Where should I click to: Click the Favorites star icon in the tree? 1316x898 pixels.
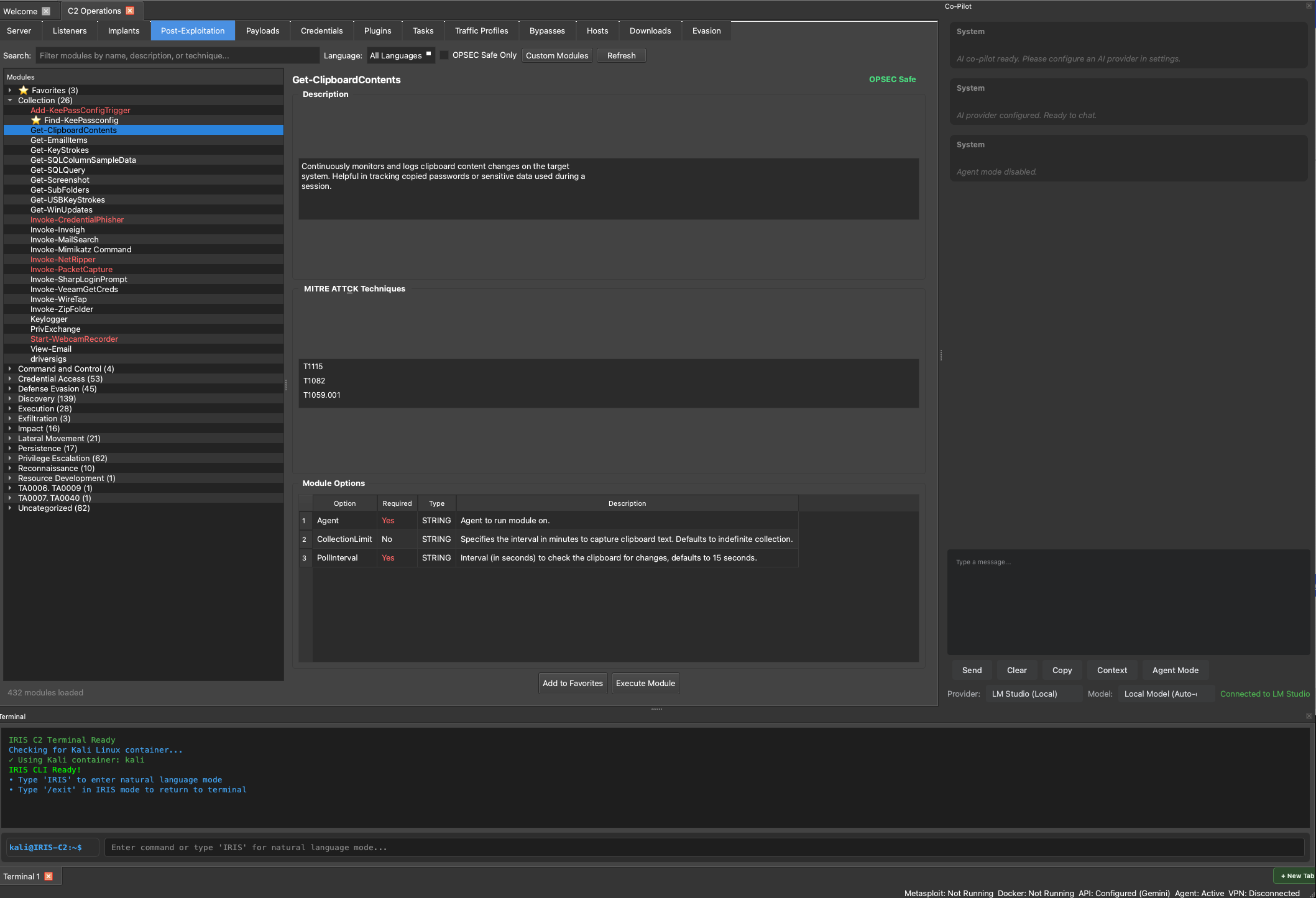tap(24, 90)
